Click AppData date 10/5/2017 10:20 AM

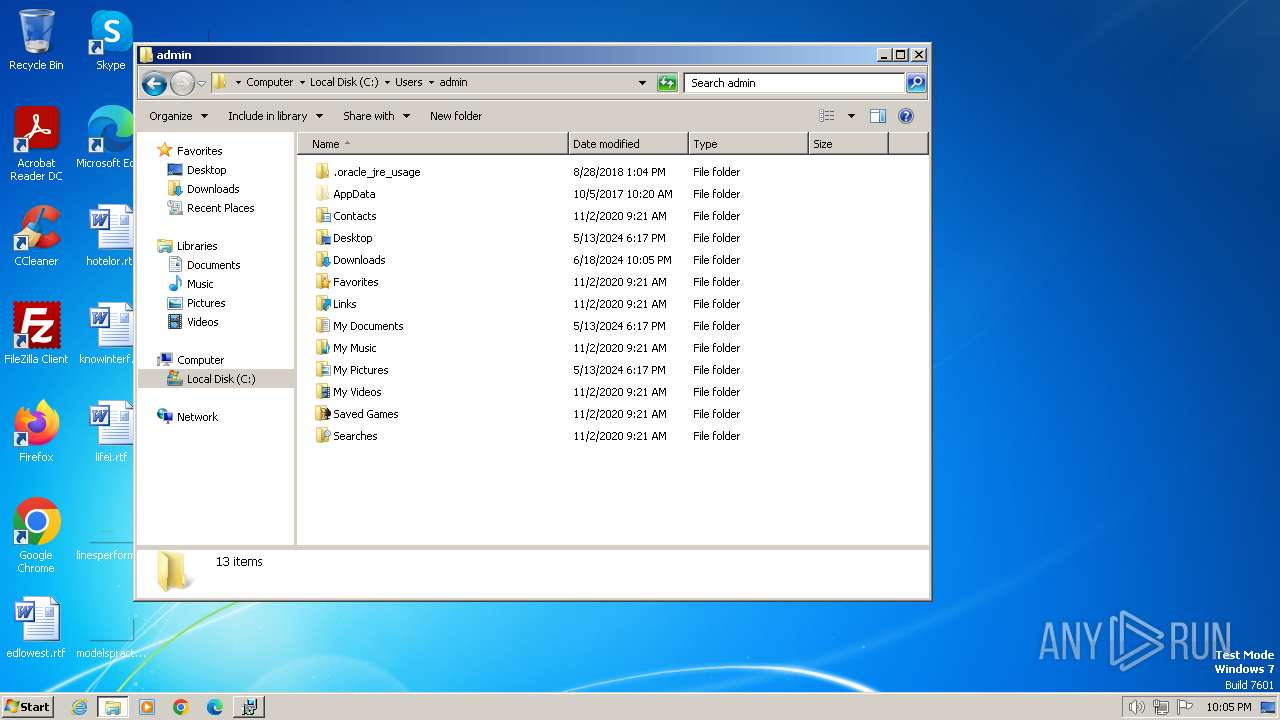tap(623, 194)
